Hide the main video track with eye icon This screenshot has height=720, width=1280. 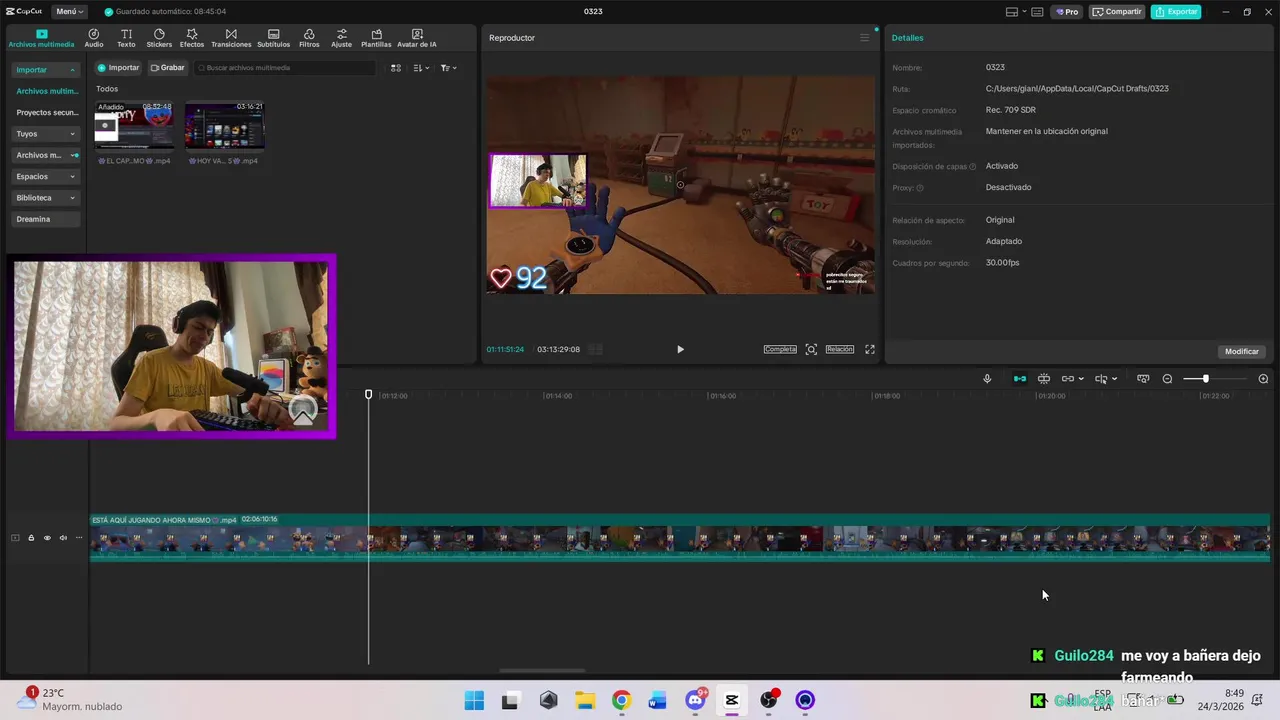(x=47, y=538)
